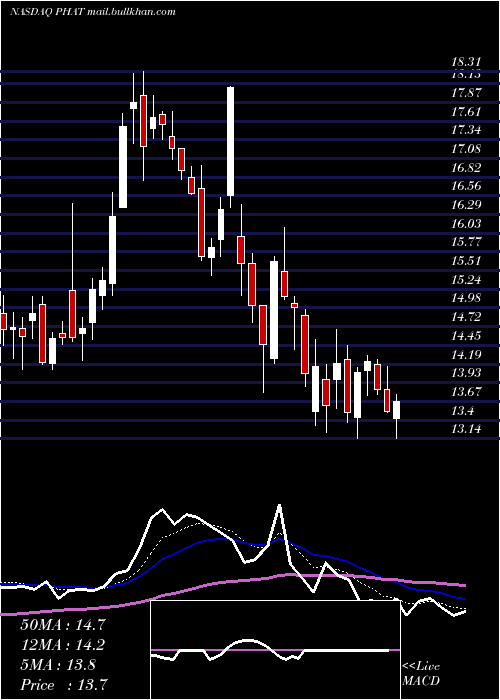The height and width of the screenshot is (700, 500).
Task: Click the 13.93 price axis label
Action: coord(466,373)
